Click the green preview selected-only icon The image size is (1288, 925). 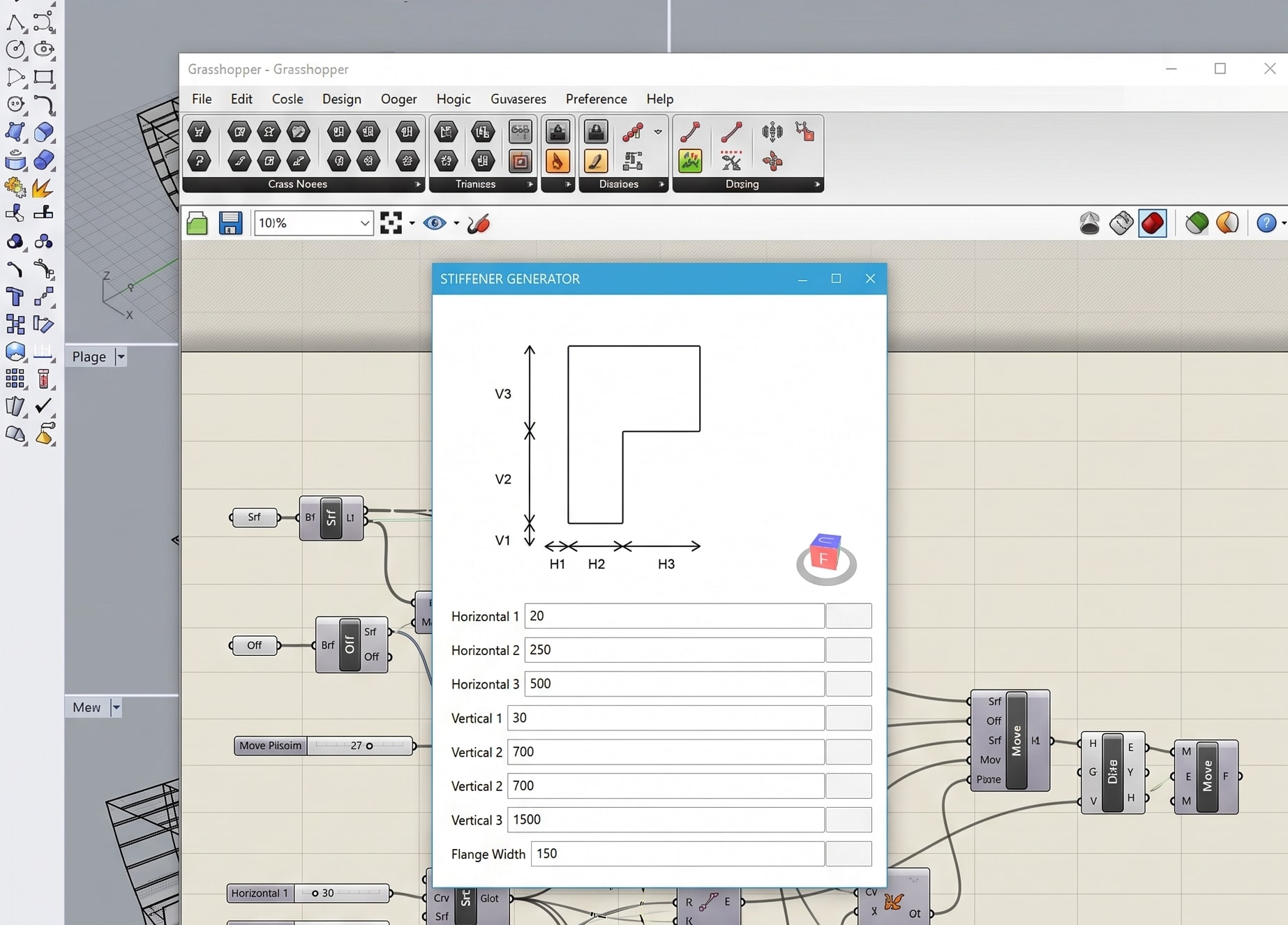[x=1197, y=223]
